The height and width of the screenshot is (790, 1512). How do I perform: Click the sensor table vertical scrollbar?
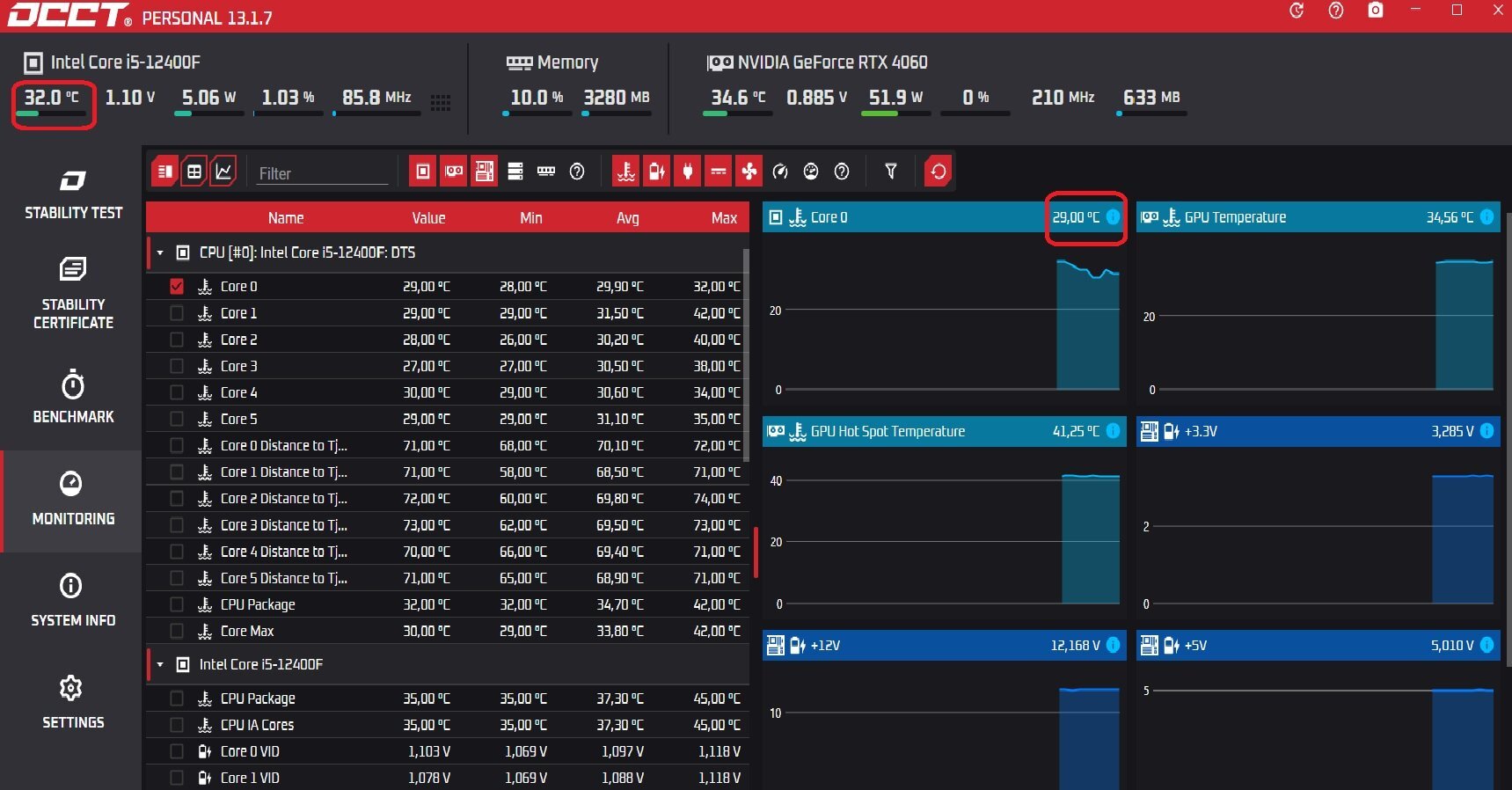[x=747, y=355]
